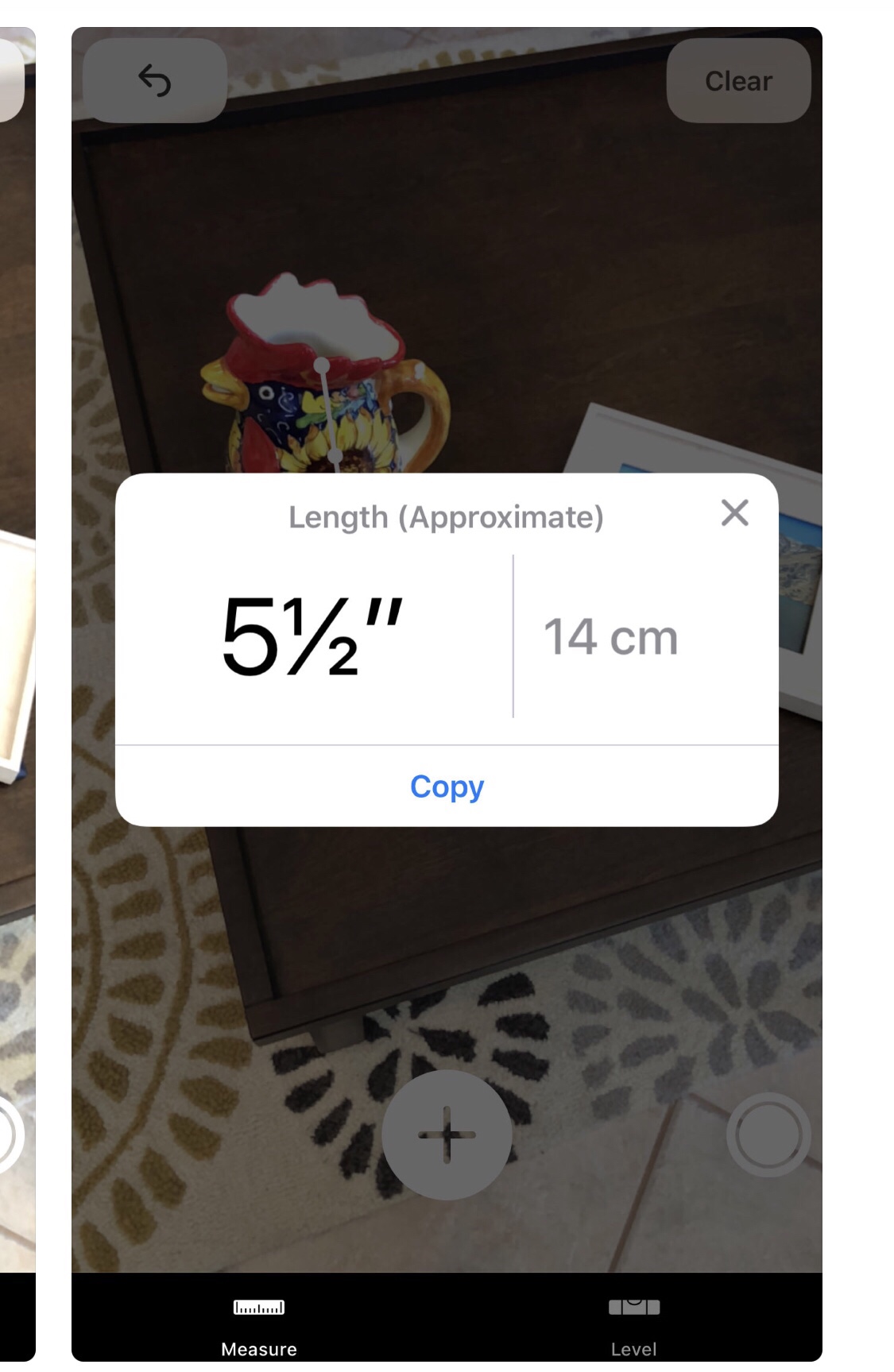Viewport: 894px width, 1372px height.
Task: Close the Length (Approximate) popup
Action: coord(735,513)
